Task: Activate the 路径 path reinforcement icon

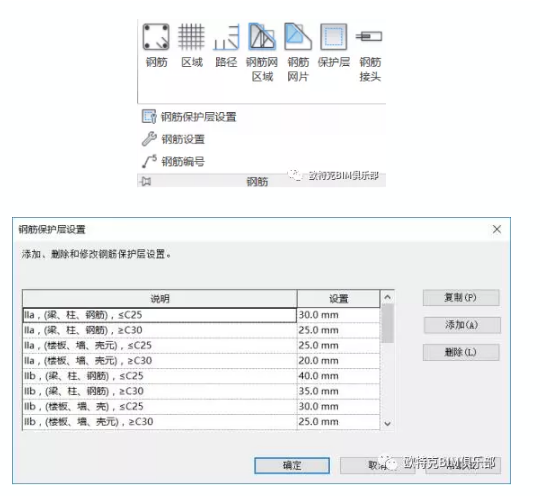Action: coord(226,37)
